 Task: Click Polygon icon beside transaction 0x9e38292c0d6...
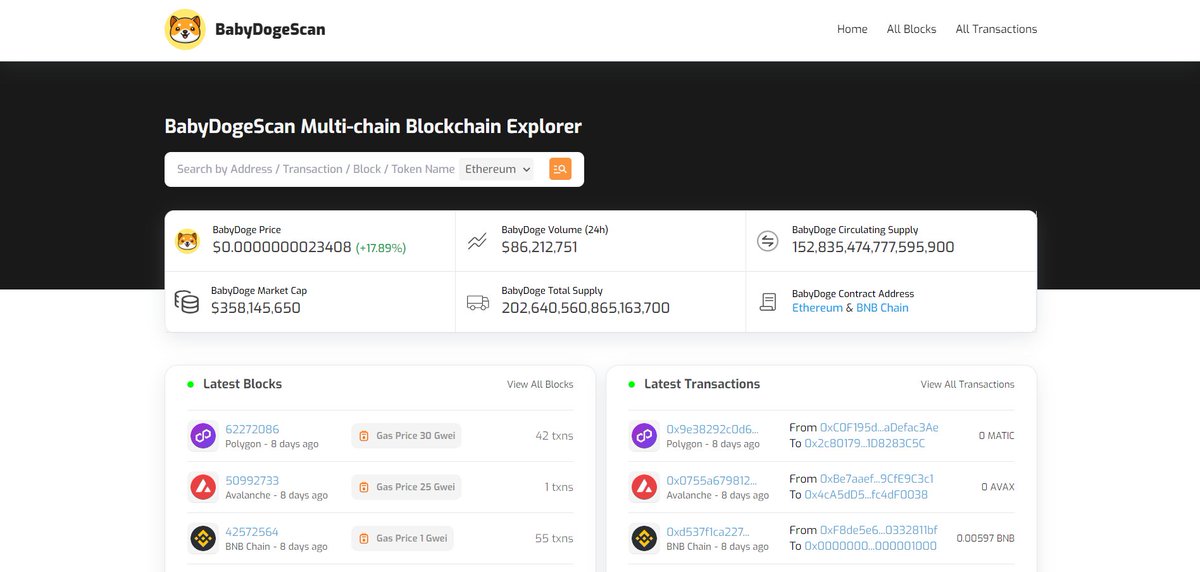click(644, 436)
